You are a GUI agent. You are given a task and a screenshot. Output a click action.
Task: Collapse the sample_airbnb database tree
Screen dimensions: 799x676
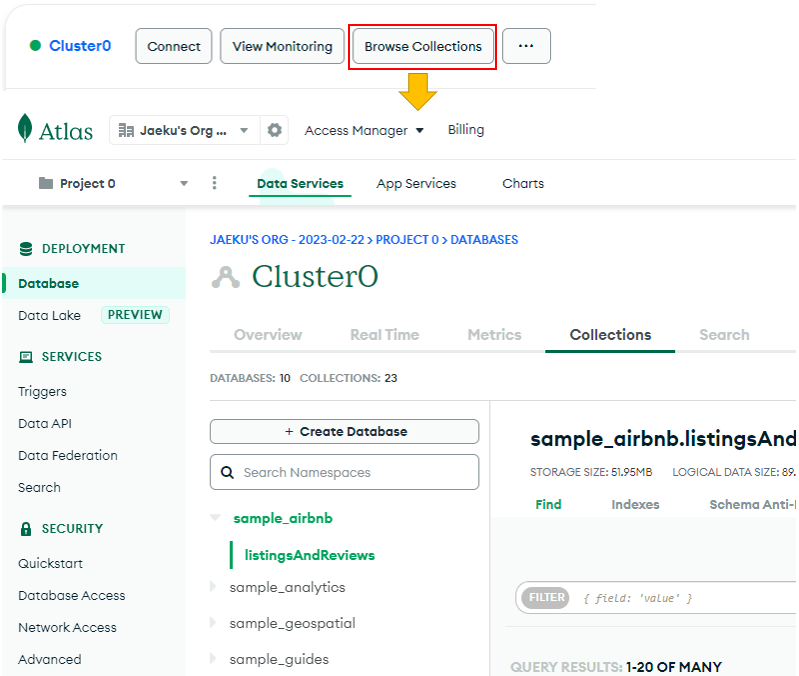tap(216, 518)
